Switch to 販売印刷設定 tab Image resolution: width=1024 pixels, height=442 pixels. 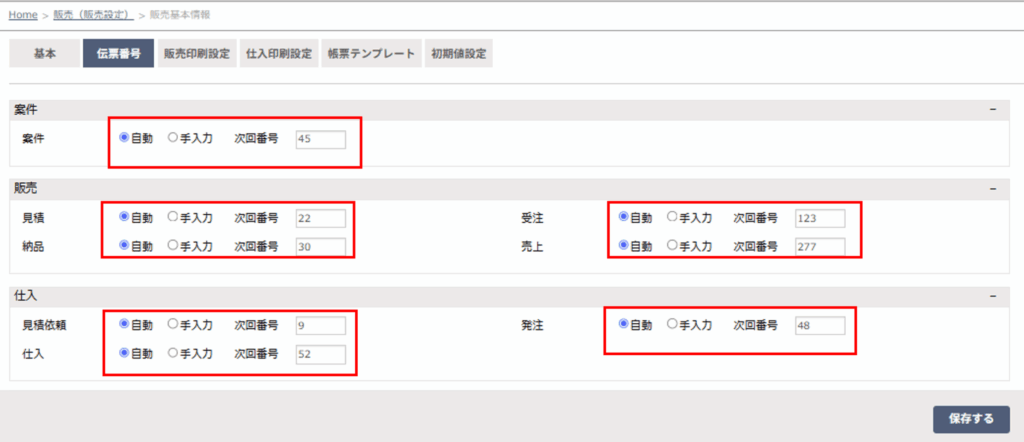[x=197, y=54]
